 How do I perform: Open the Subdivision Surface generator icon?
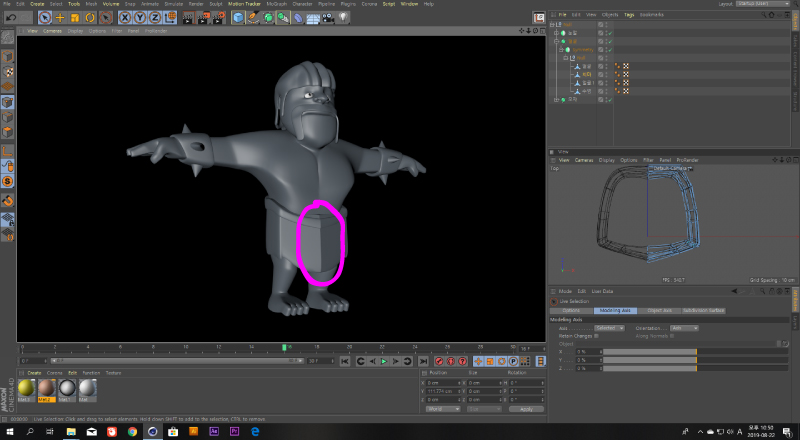coord(268,18)
